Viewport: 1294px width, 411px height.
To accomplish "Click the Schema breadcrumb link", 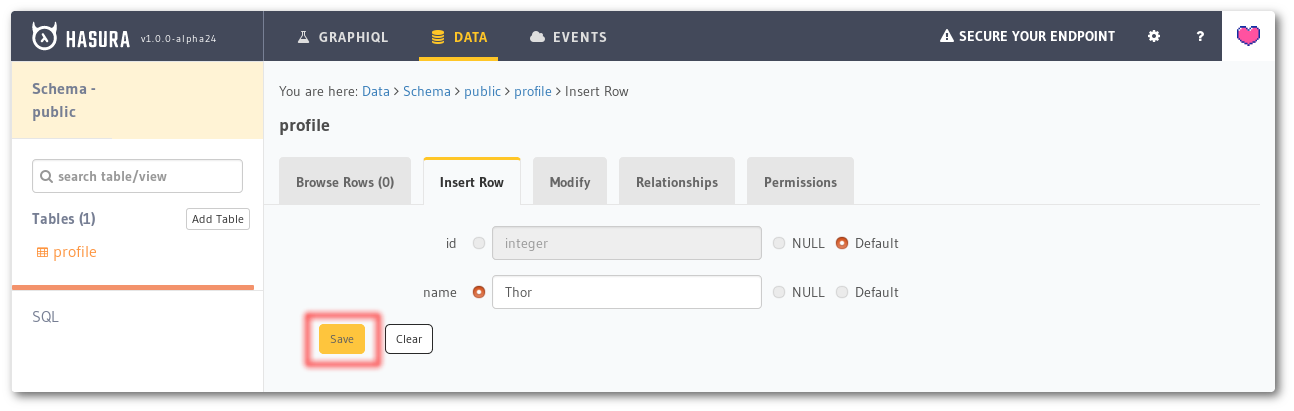I will point(427,91).
